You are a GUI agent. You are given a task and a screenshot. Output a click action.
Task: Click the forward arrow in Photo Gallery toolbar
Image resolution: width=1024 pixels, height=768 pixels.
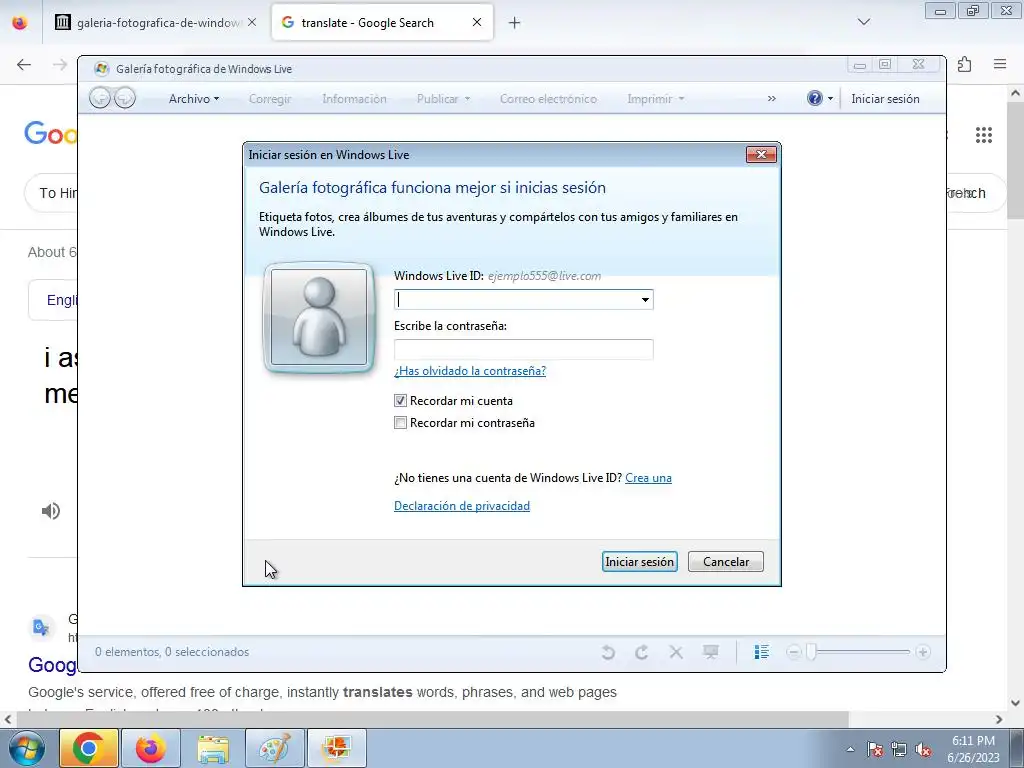pyautogui.click(x=125, y=98)
